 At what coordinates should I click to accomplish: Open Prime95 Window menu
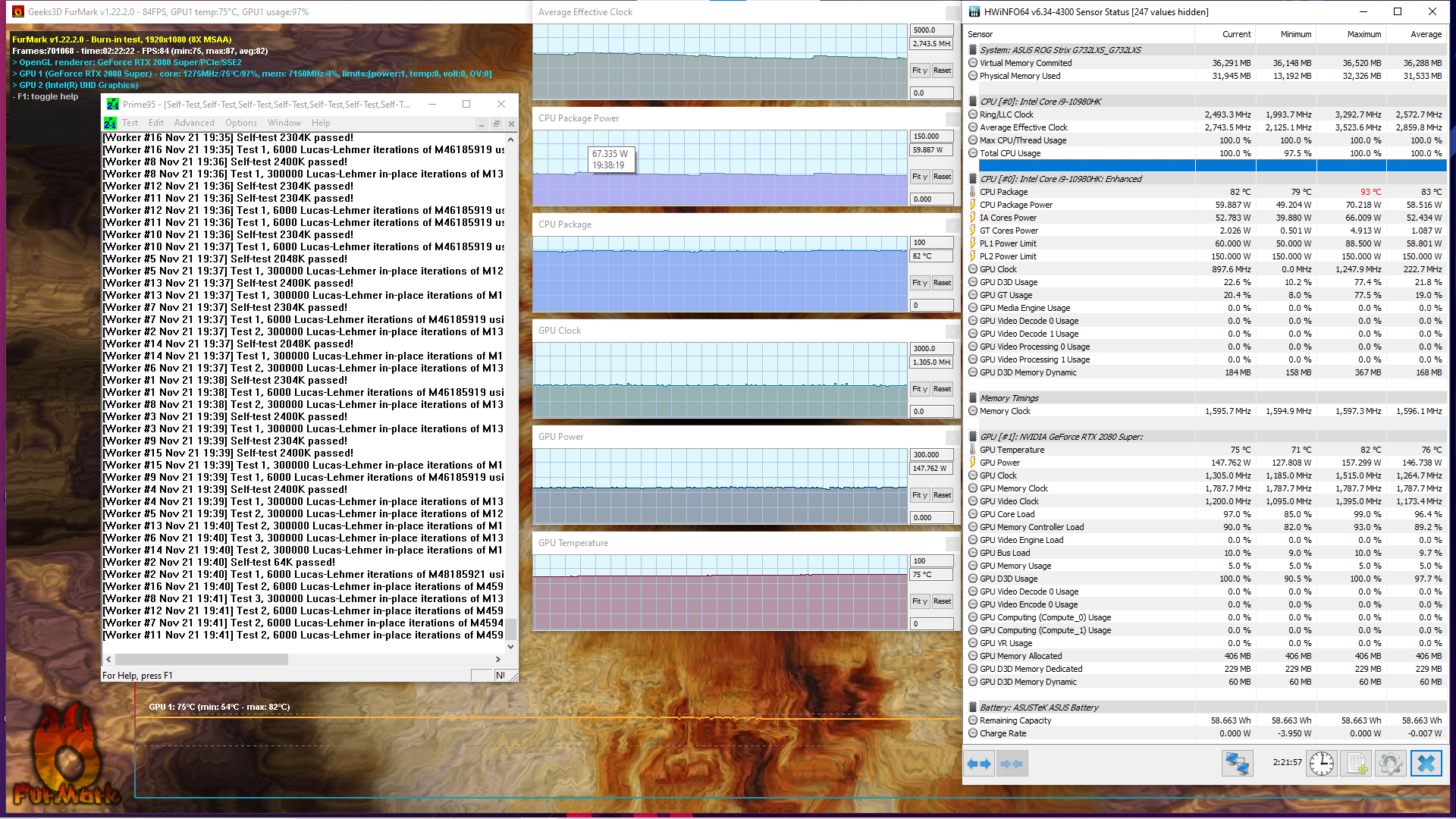(284, 123)
